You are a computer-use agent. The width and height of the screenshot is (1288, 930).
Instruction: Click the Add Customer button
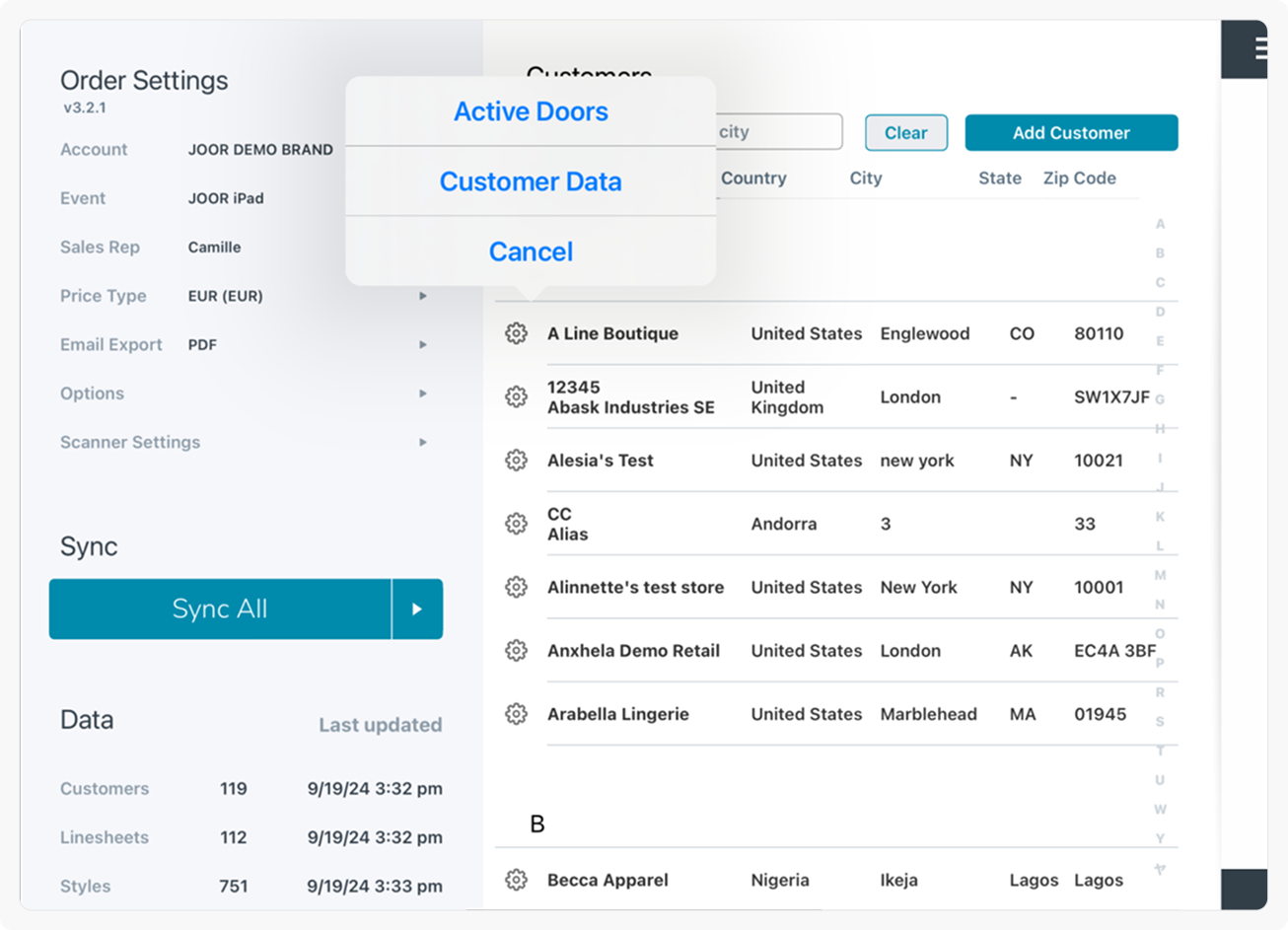(1071, 133)
